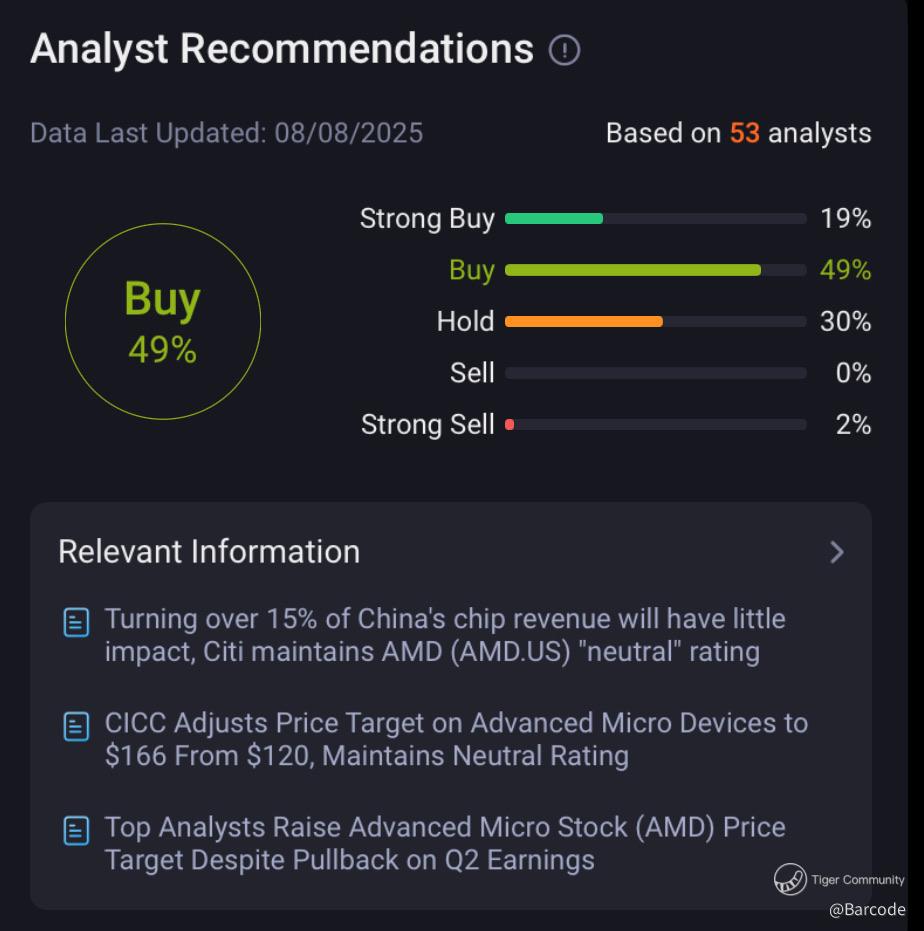Click the Relevant Information heading
The height and width of the screenshot is (931, 924).
[209, 552]
